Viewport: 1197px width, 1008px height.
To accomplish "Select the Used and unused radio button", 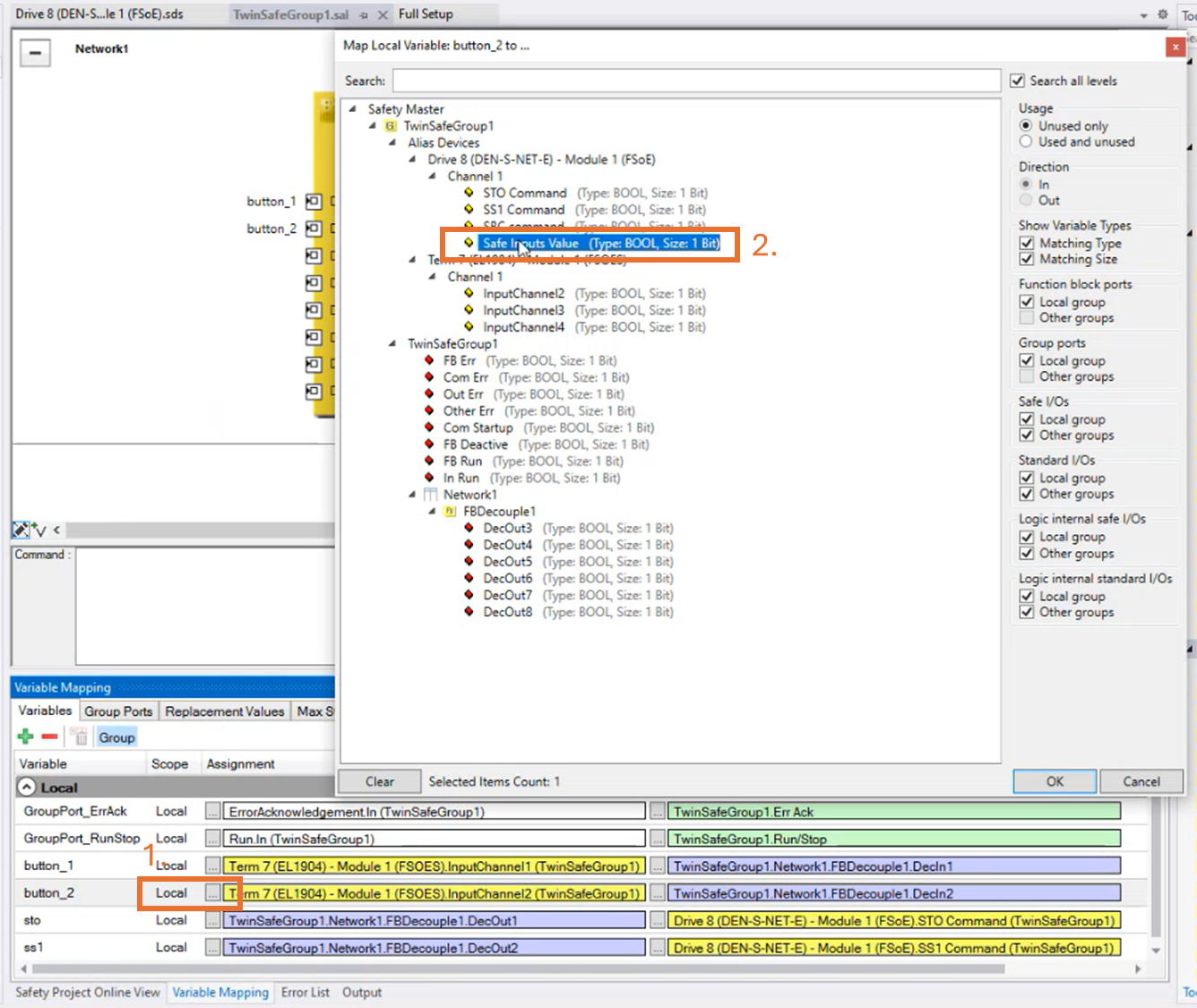I will 1027,142.
